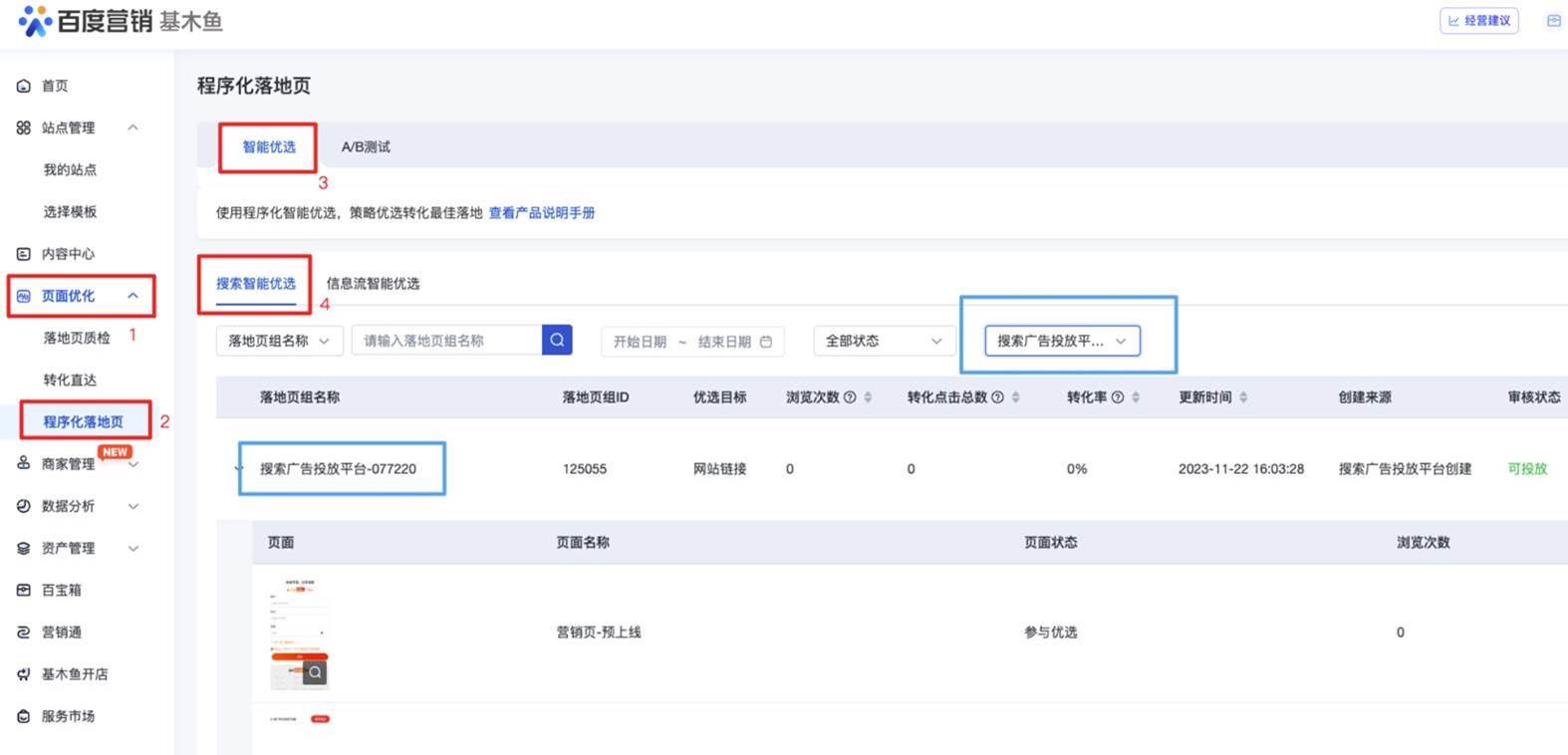Click the help icon beside 浏览次数
This screenshot has width=1568, height=755.
coord(850,397)
